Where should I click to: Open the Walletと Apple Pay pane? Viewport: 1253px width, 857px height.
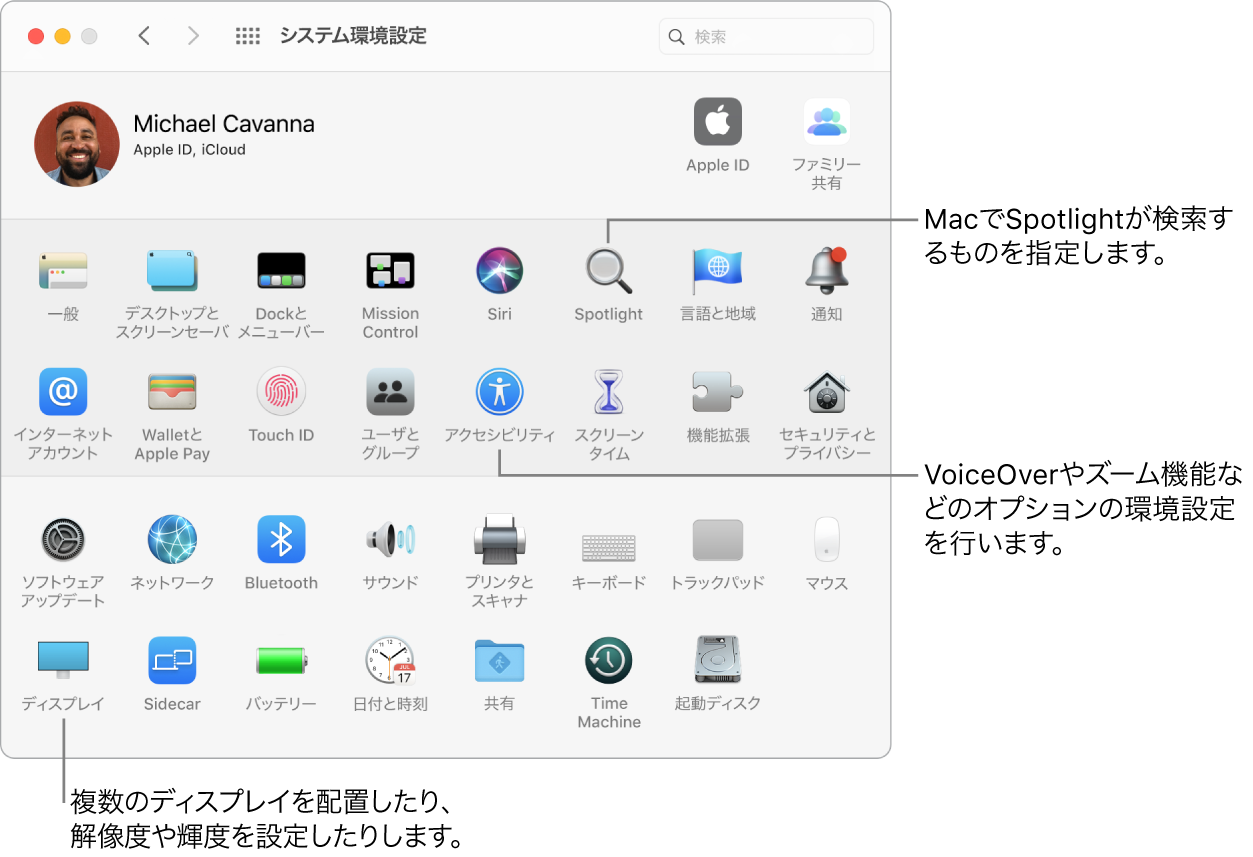pos(172,392)
